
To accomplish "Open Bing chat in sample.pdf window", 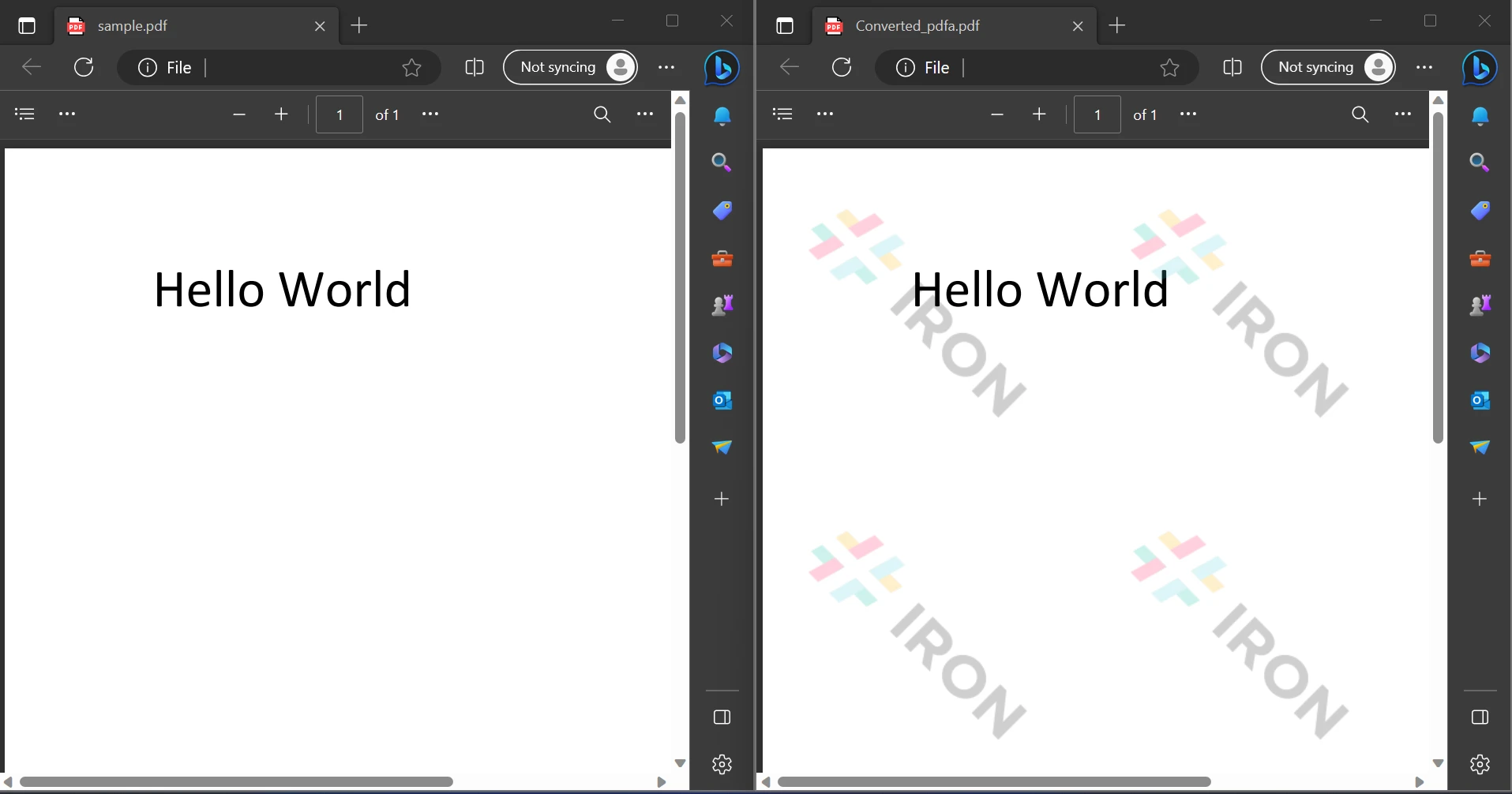I will point(722,68).
